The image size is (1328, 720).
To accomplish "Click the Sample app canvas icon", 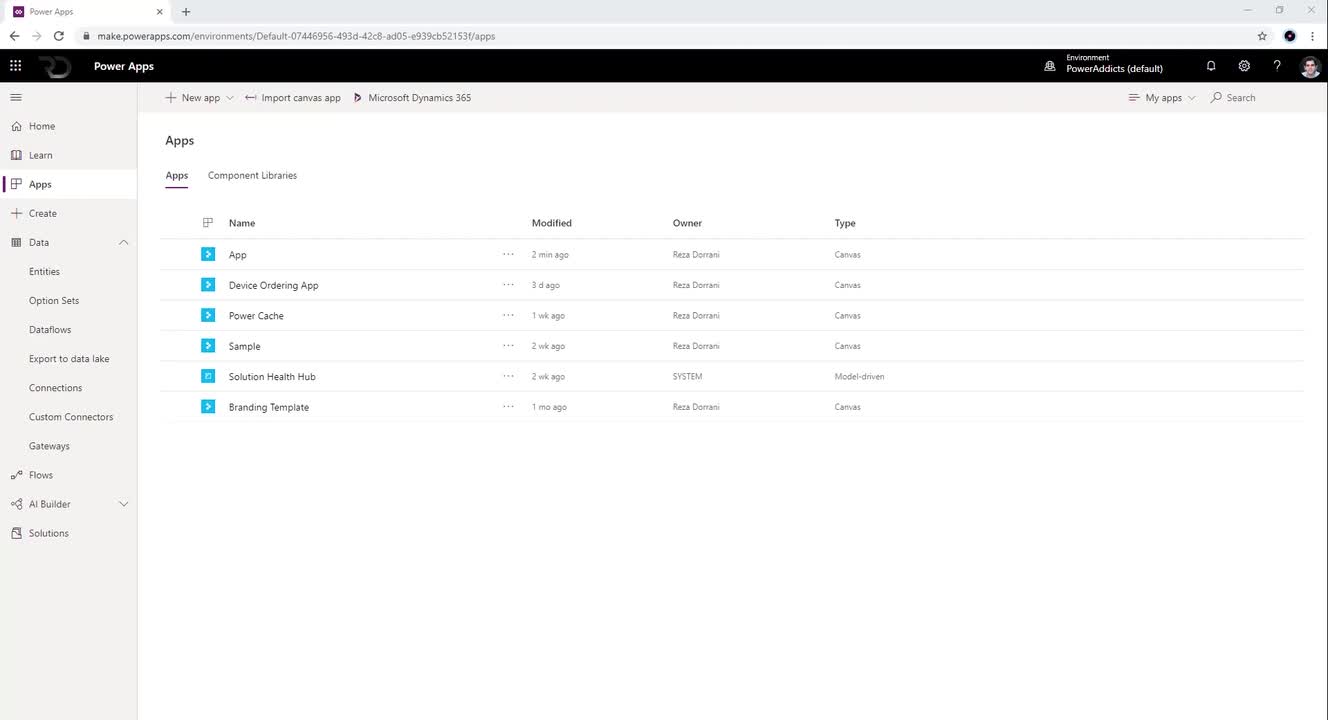I will 208,346.
